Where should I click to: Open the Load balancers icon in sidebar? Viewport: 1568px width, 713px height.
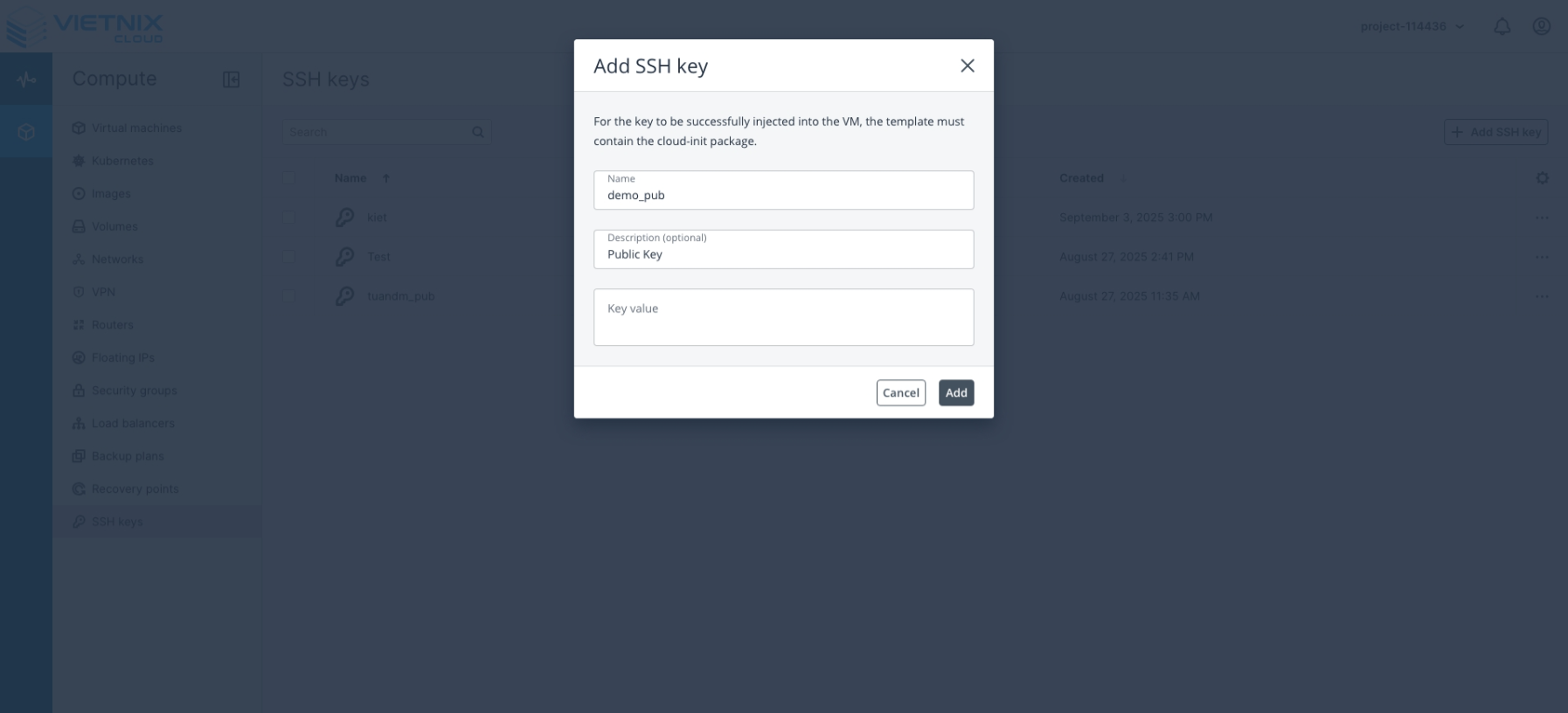(x=79, y=423)
